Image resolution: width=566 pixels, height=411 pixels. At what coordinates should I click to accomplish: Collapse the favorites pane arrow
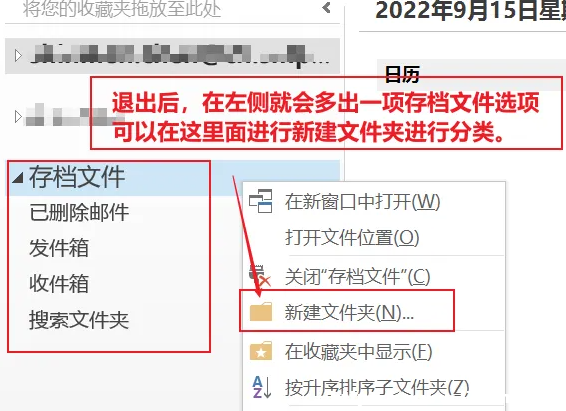pyautogui.click(x=327, y=8)
